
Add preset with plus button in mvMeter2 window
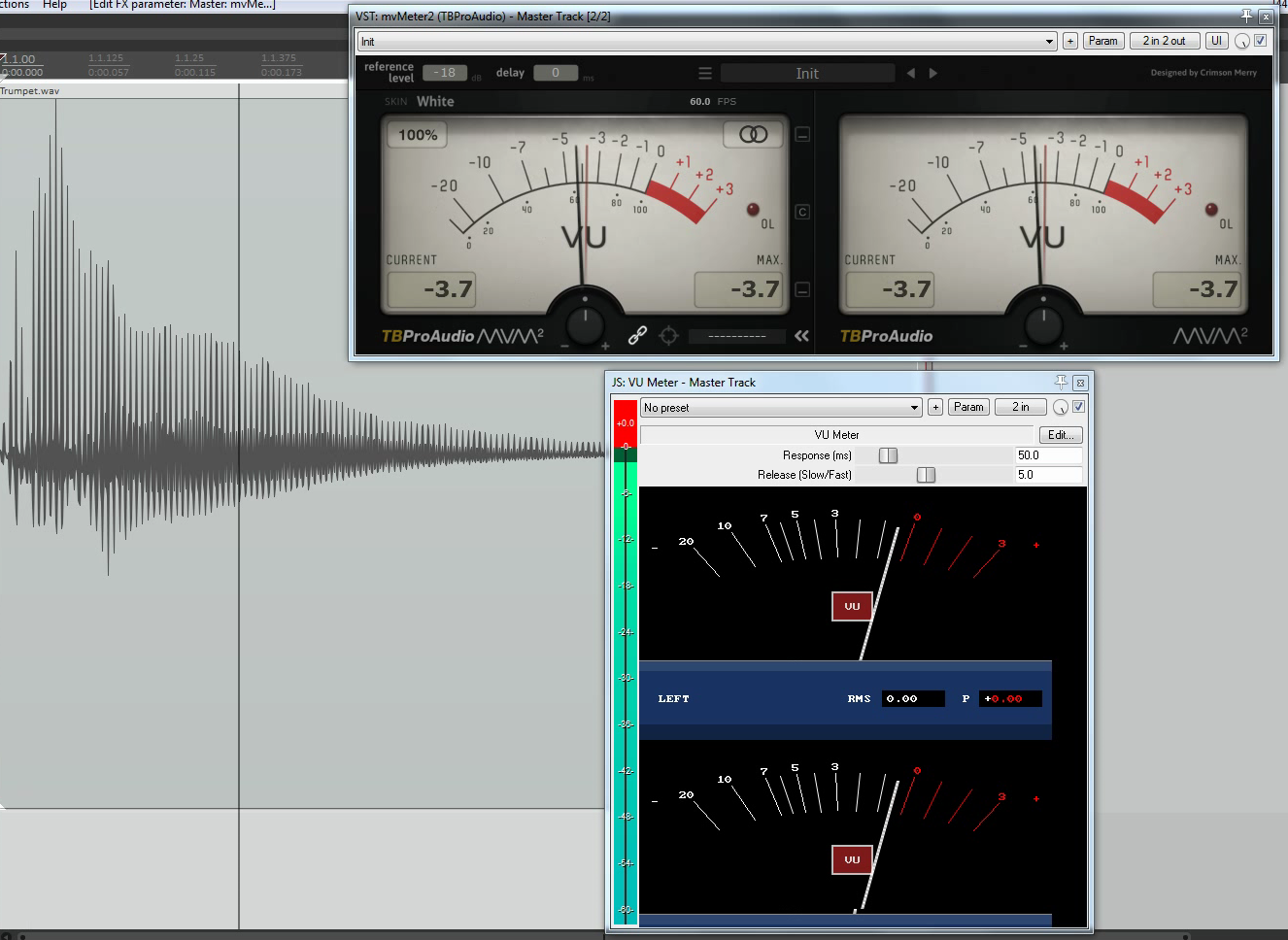click(x=1069, y=41)
